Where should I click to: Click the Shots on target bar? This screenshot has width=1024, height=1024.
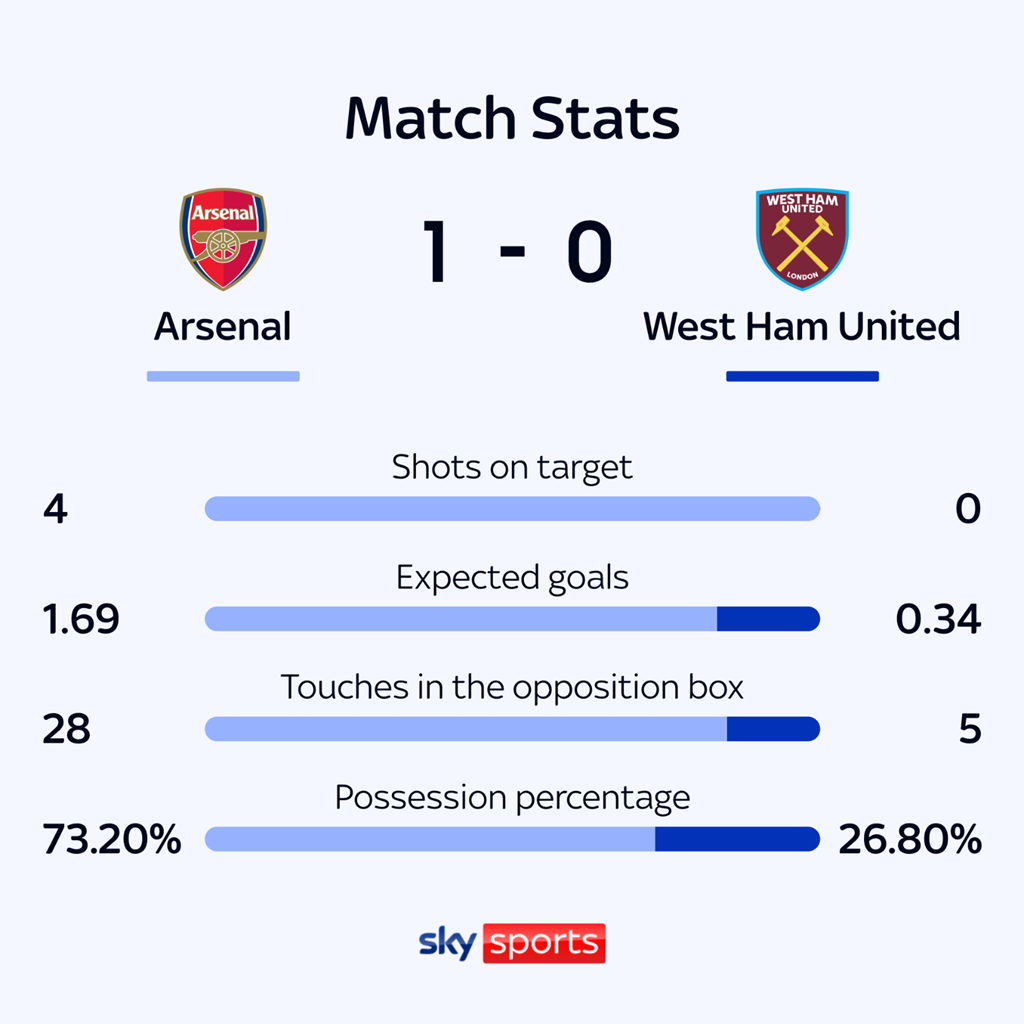pos(512,509)
